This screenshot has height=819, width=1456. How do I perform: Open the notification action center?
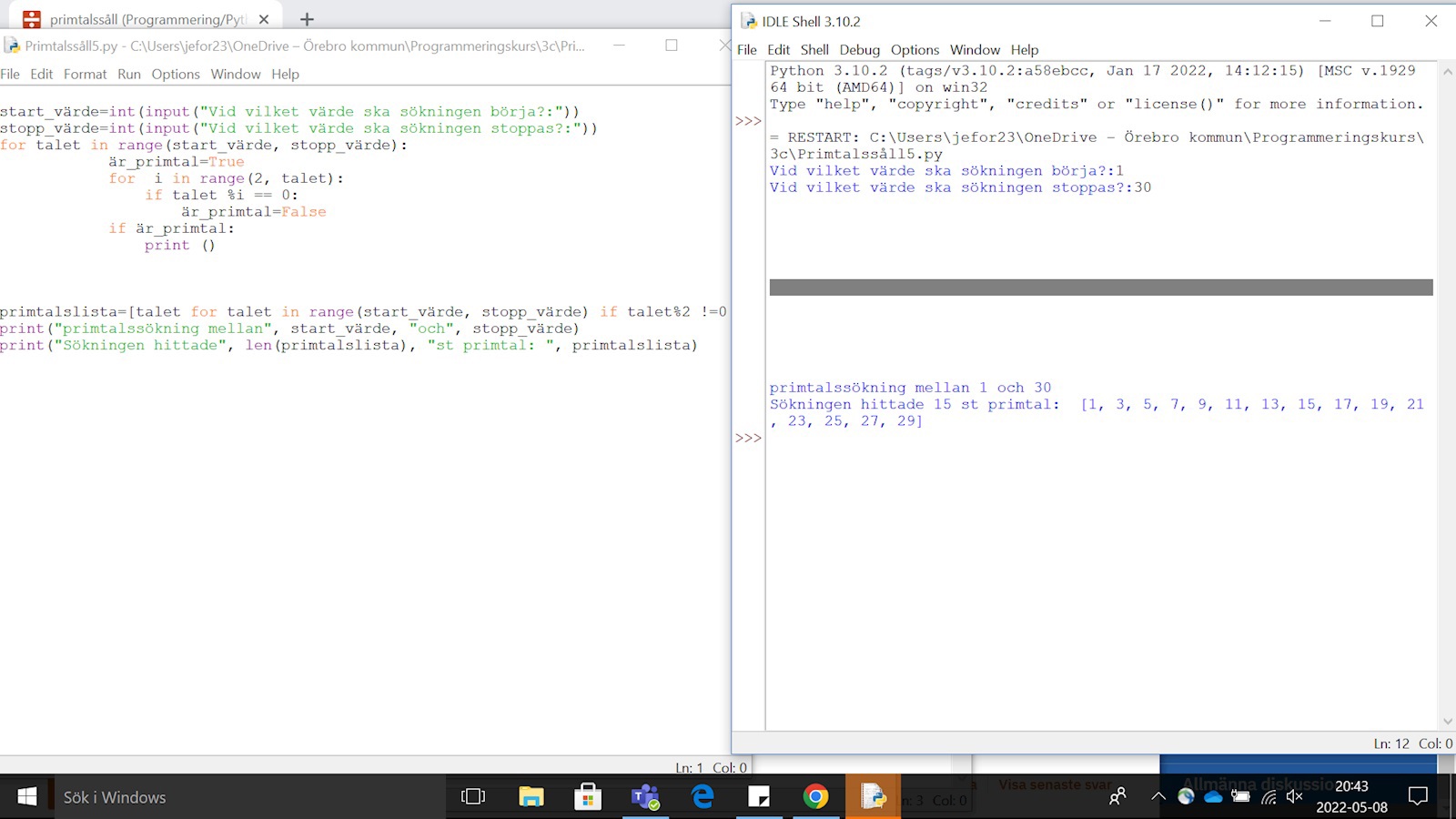point(1417,797)
